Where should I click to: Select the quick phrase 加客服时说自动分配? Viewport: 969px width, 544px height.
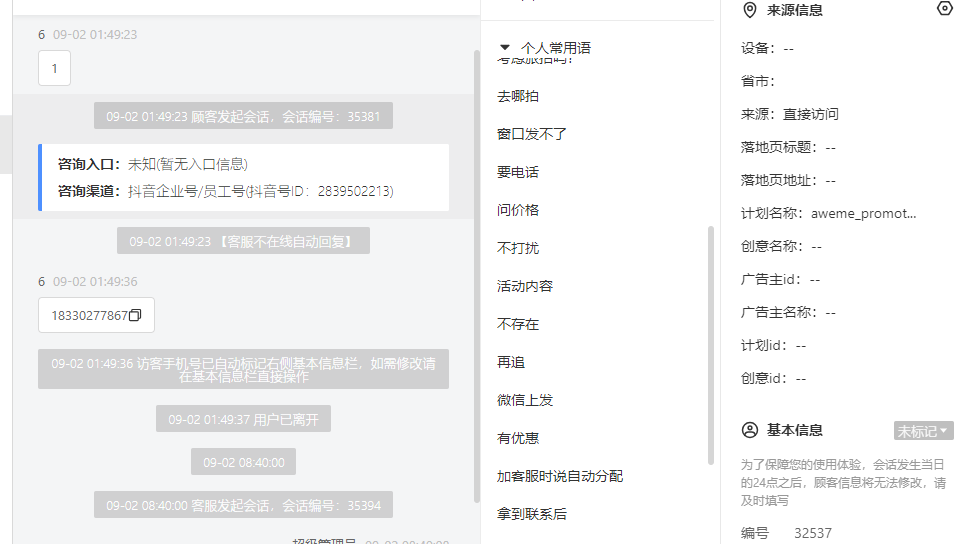560,477
